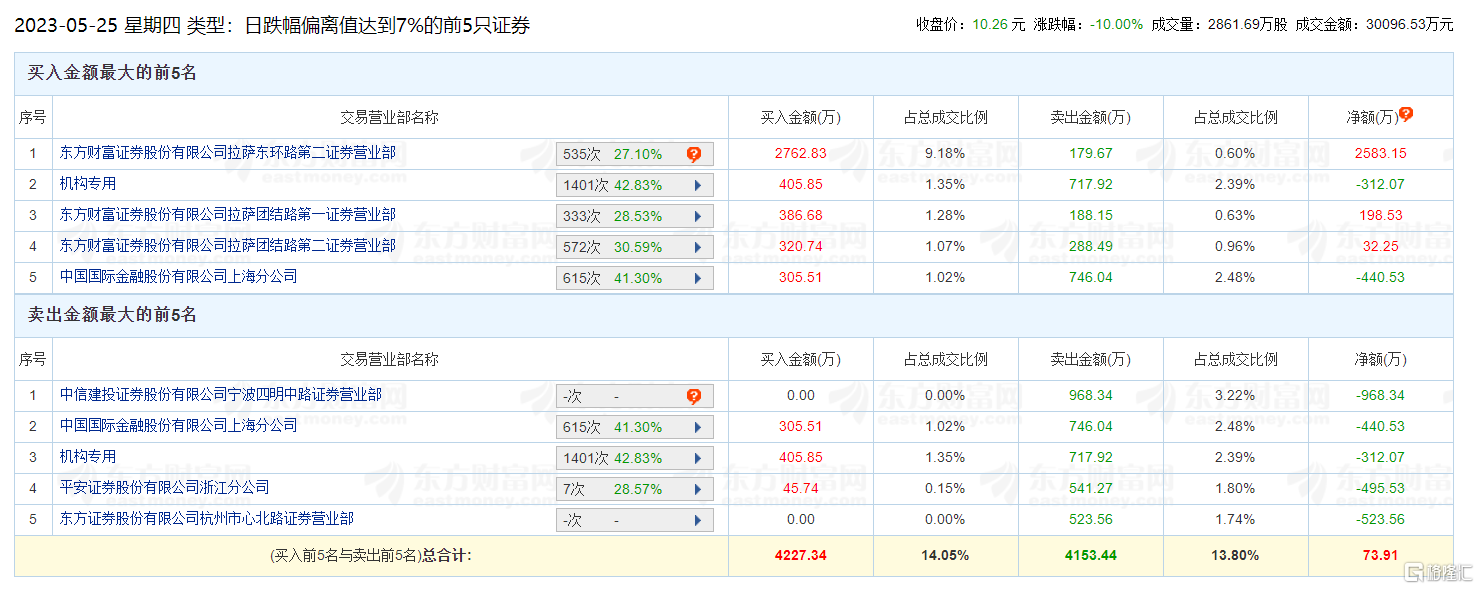The image size is (1479, 589).
Task: Select buy amount 45.74
Action: pyautogui.click(x=801, y=489)
